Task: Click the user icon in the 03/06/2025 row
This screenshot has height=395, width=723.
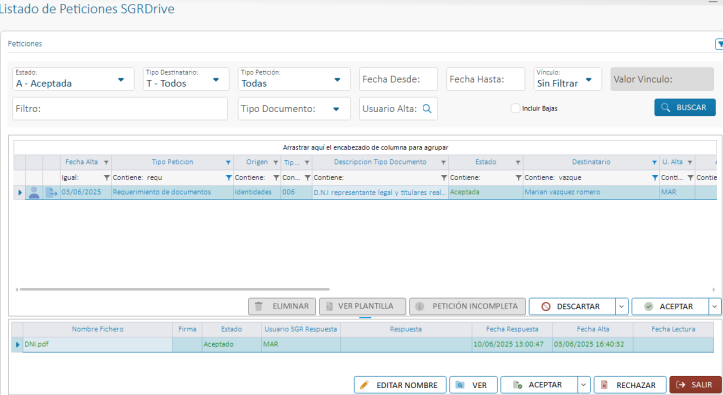Action: (x=34, y=192)
